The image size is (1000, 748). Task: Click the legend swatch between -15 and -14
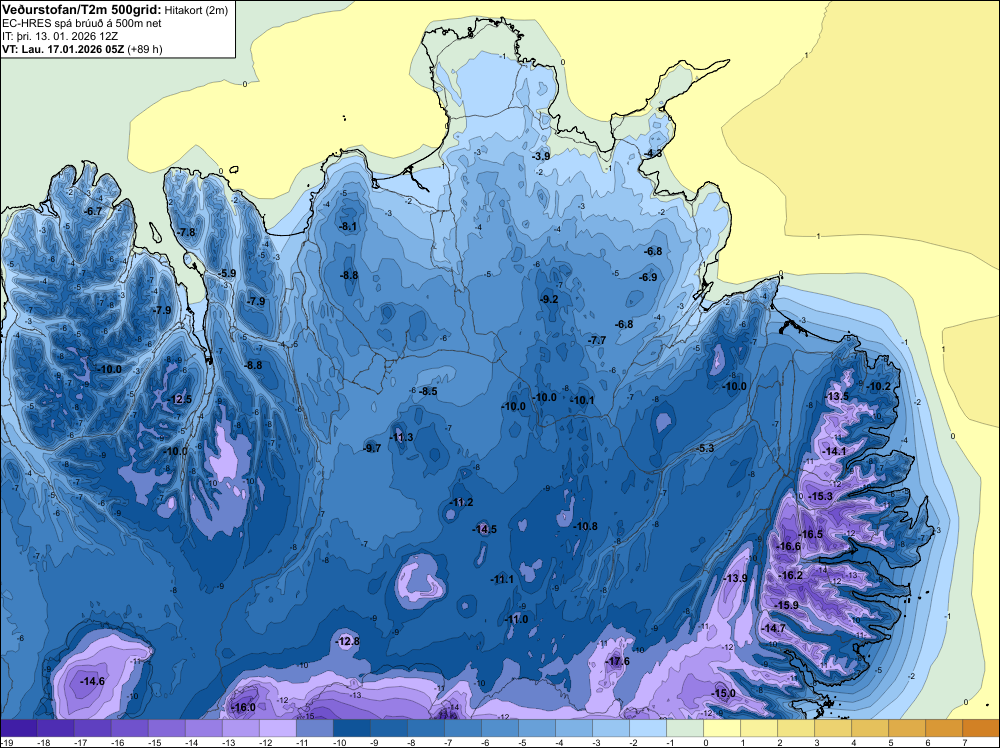[x=167, y=728]
